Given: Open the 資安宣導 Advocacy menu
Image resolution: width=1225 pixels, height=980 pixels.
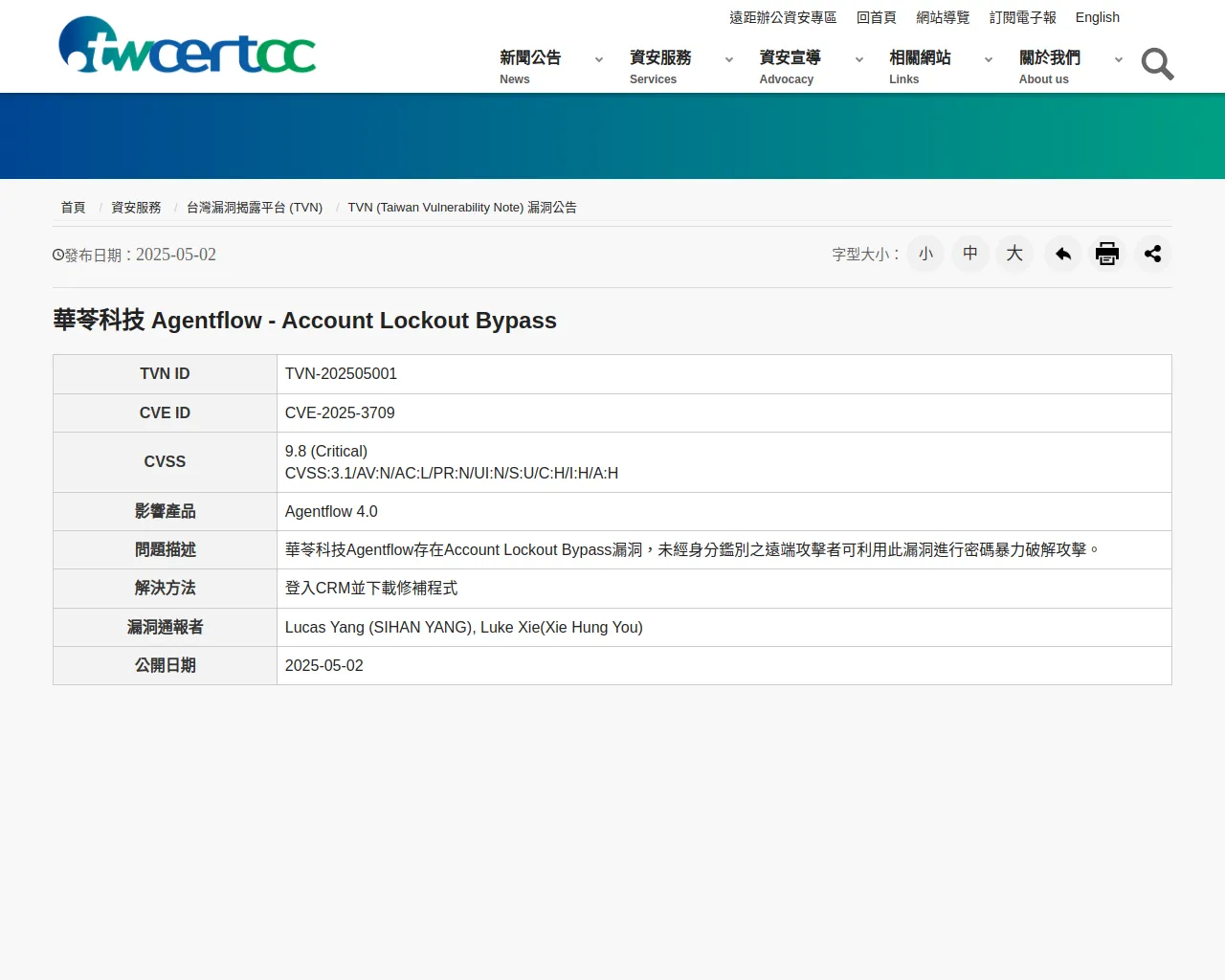Looking at the screenshot, I should pyautogui.click(x=791, y=67).
